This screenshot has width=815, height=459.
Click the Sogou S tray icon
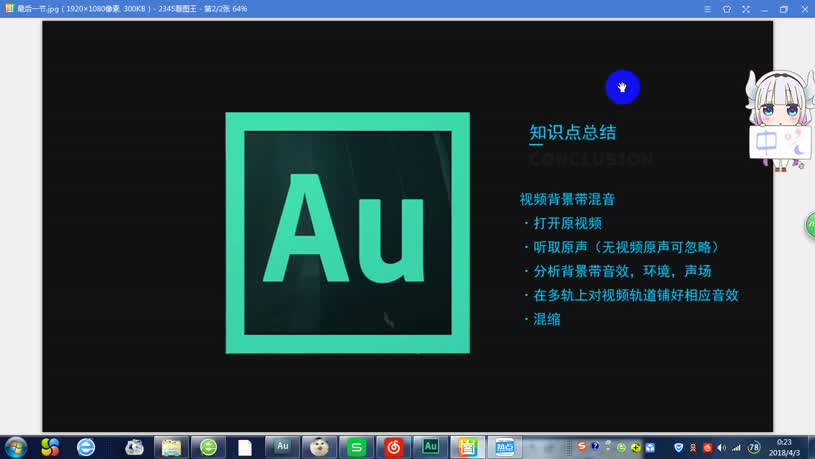click(x=582, y=447)
